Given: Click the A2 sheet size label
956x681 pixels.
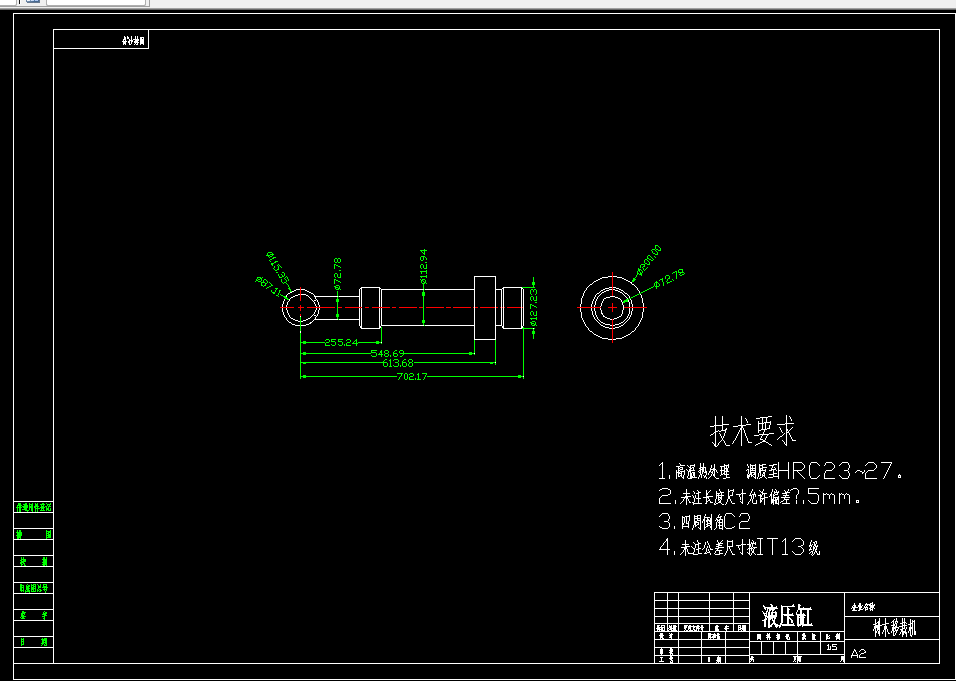Looking at the screenshot, I should tap(858, 654).
